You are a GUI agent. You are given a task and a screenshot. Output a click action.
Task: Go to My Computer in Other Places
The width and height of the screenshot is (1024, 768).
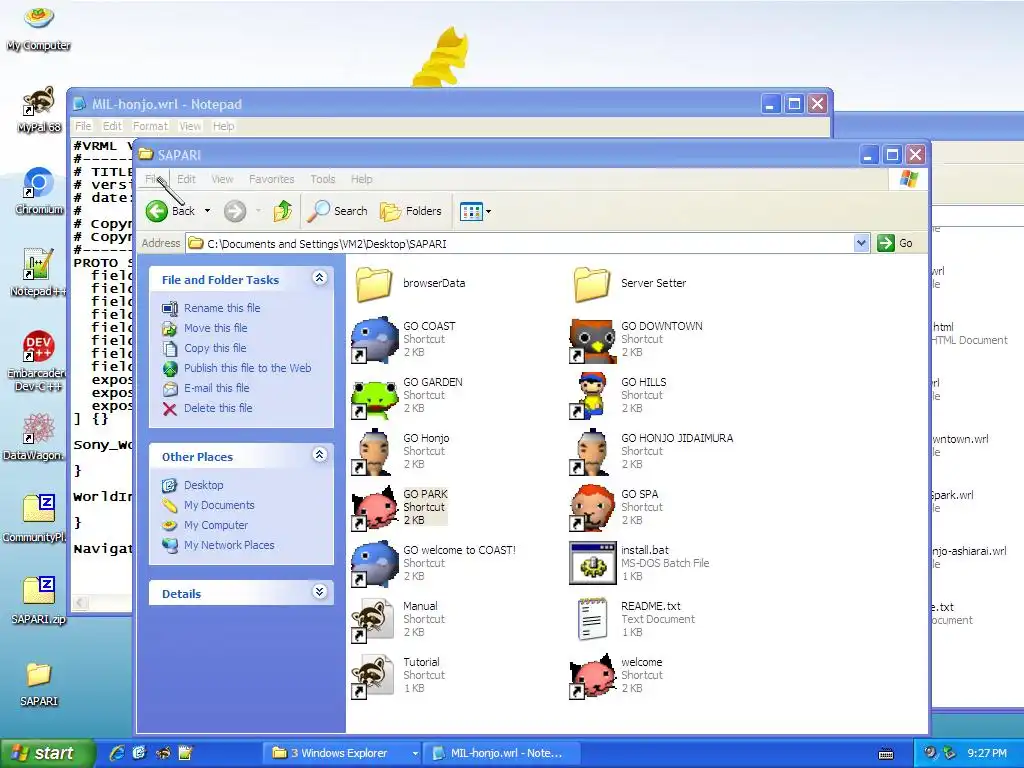pyautogui.click(x=216, y=526)
